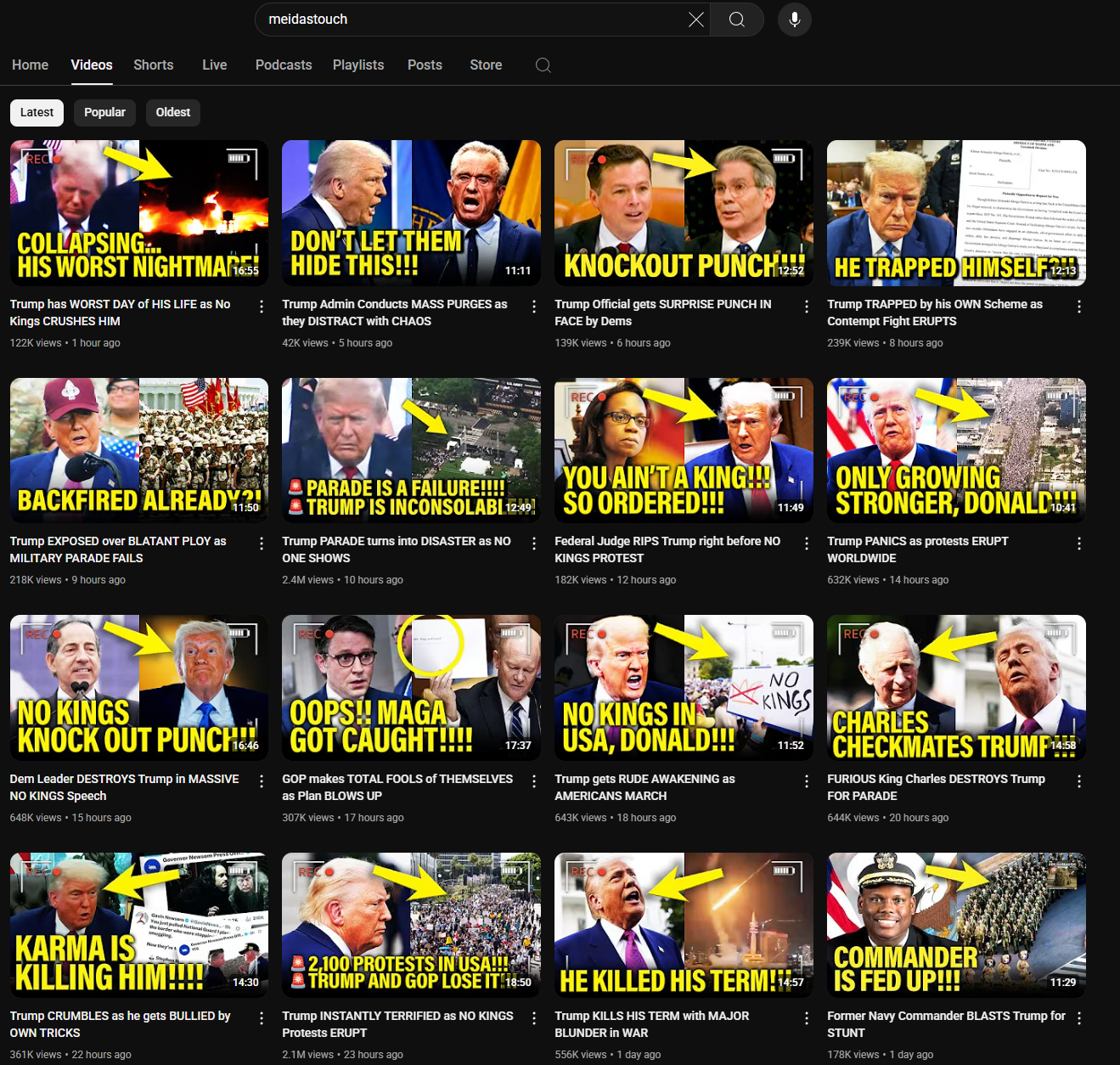This screenshot has width=1120, height=1065.
Task: Switch to the Home tab
Action: [31, 65]
